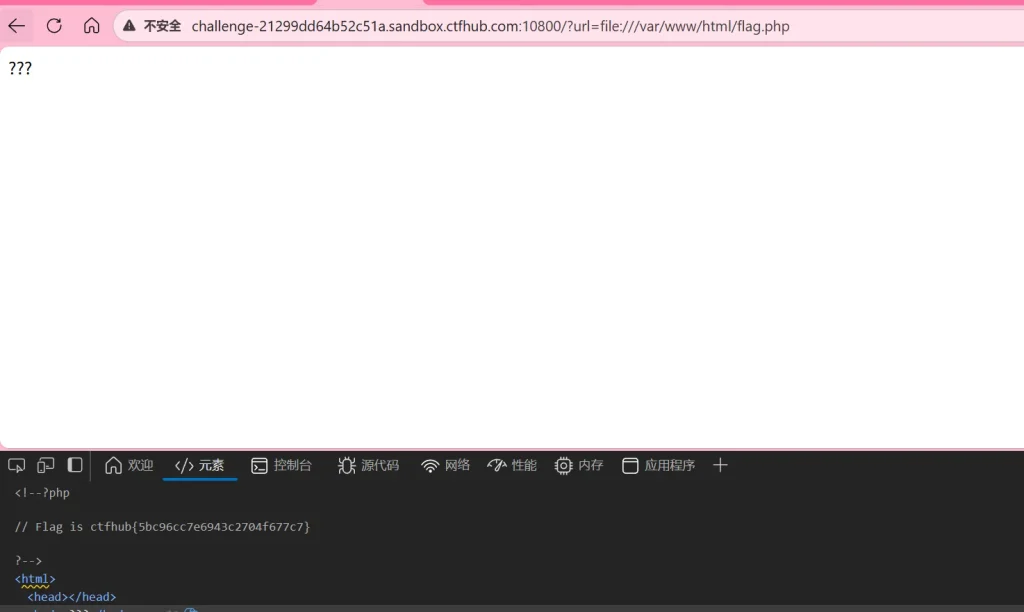Click the browser back arrow button

17,26
